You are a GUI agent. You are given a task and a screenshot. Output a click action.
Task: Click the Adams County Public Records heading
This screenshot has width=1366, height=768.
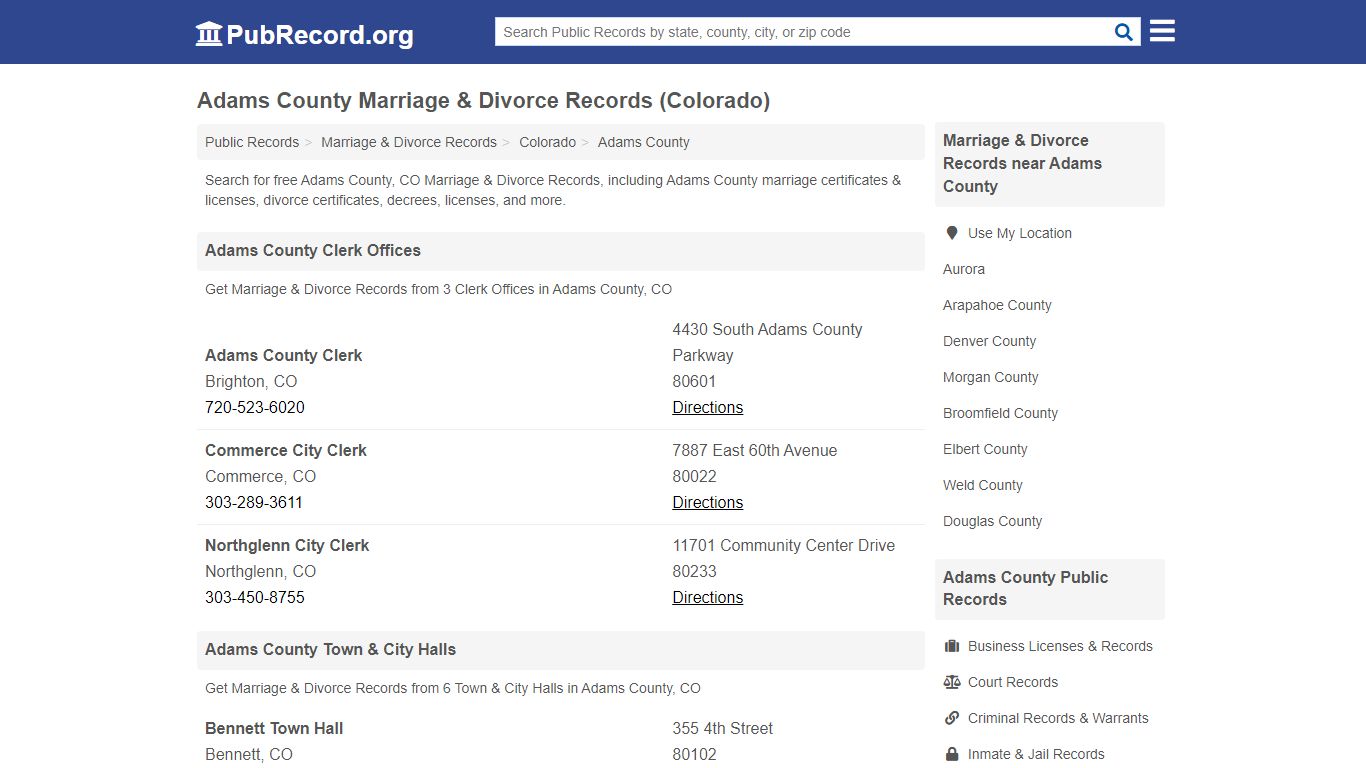click(1025, 588)
